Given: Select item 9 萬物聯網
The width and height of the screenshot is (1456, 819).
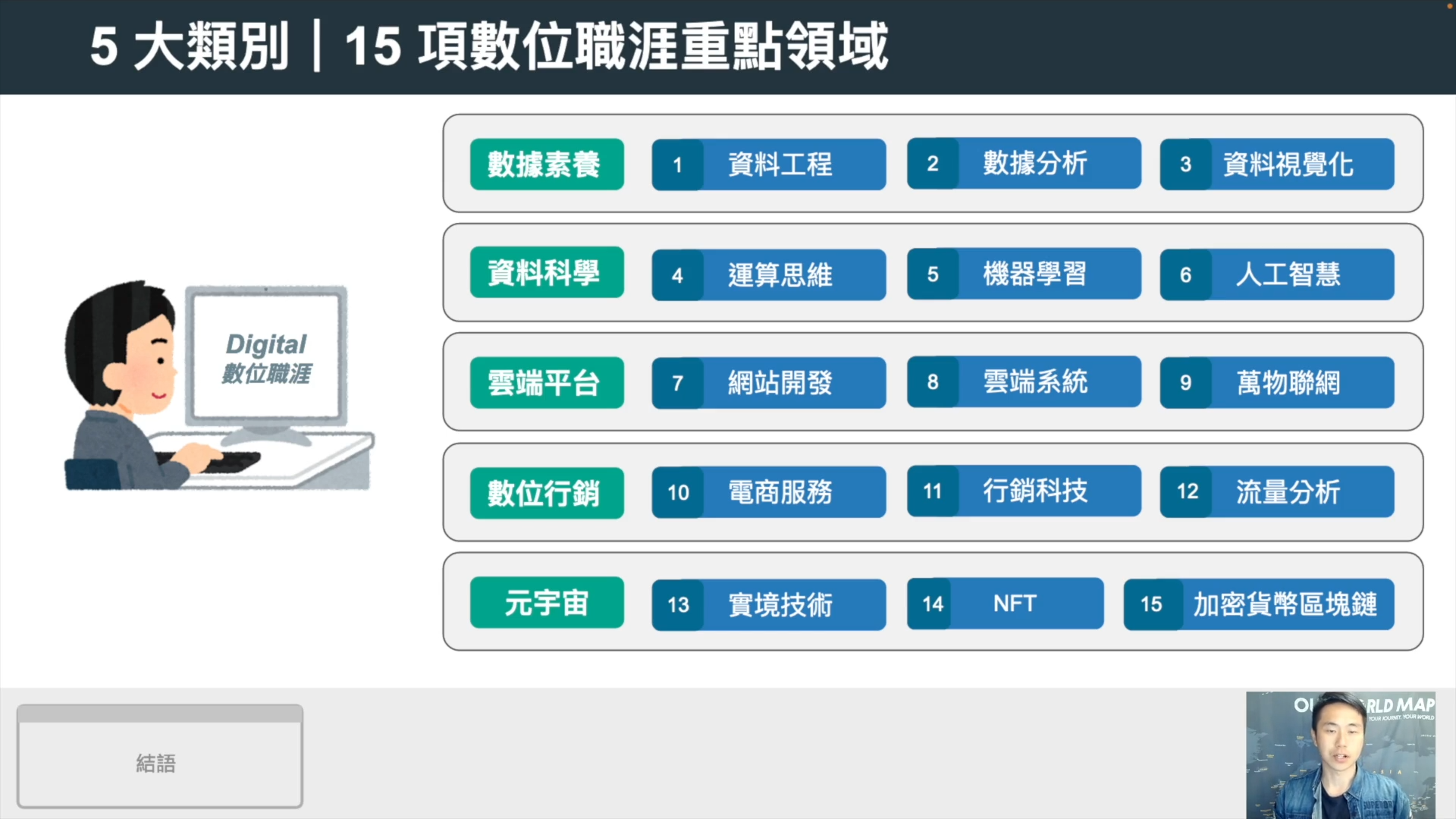Looking at the screenshot, I should pyautogui.click(x=1277, y=382).
